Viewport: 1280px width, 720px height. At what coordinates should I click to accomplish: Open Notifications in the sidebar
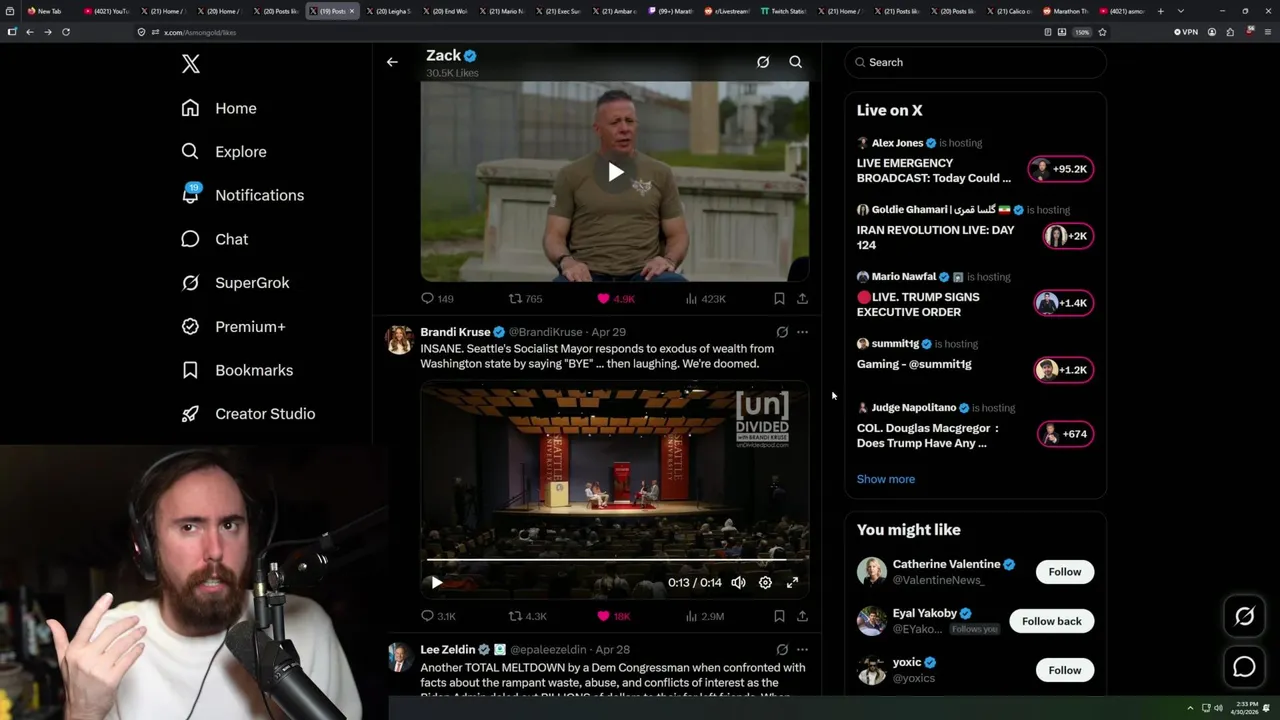pyautogui.click(x=242, y=195)
